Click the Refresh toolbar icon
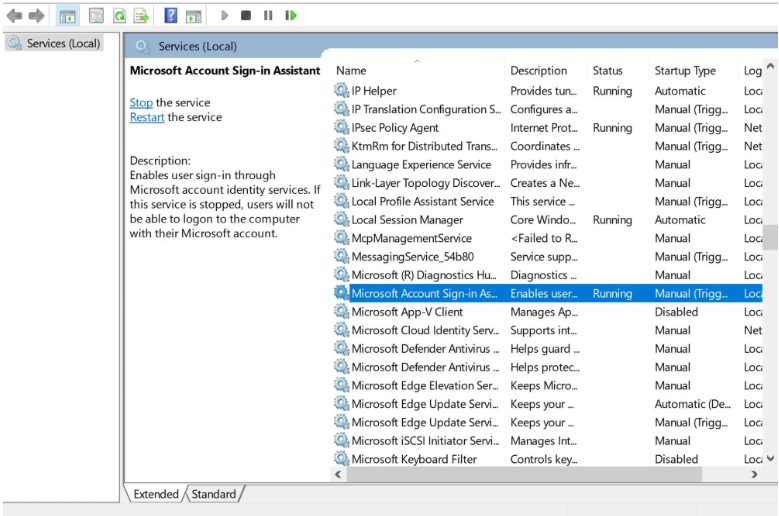Viewport: 779px width, 516px height. click(119, 16)
